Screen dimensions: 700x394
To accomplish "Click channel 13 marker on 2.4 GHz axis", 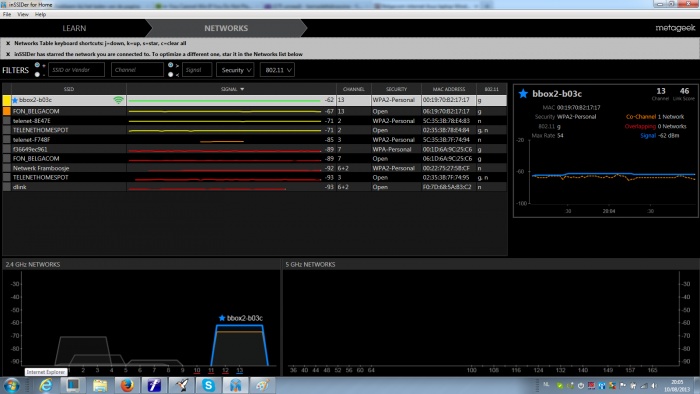I will point(239,370).
